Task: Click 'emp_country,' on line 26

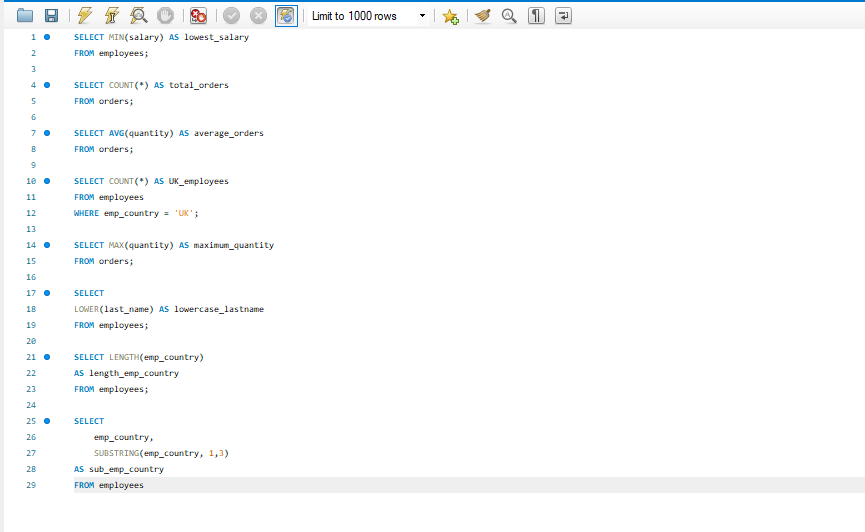Action: pyautogui.click(x=124, y=437)
